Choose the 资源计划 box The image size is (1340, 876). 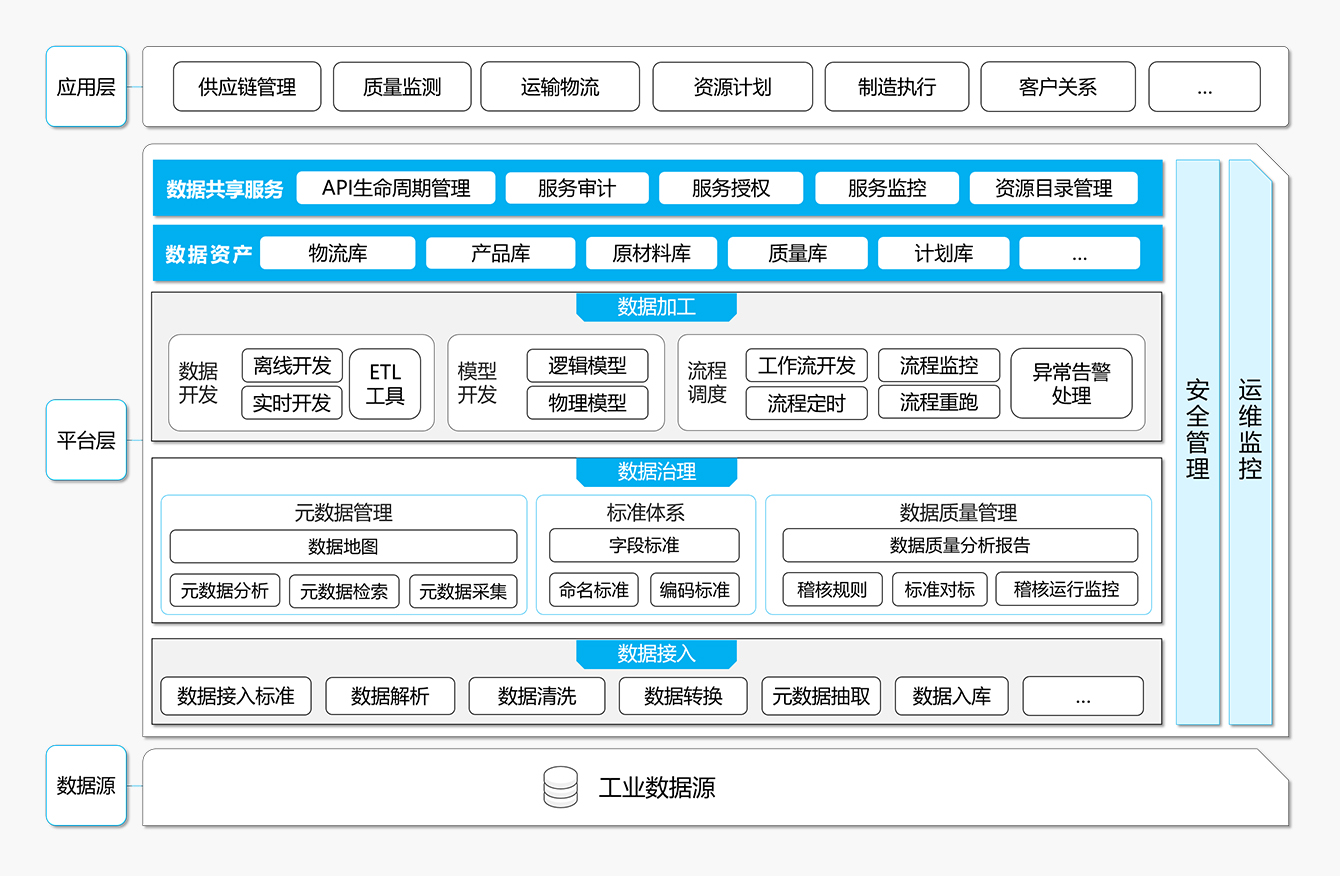click(732, 87)
